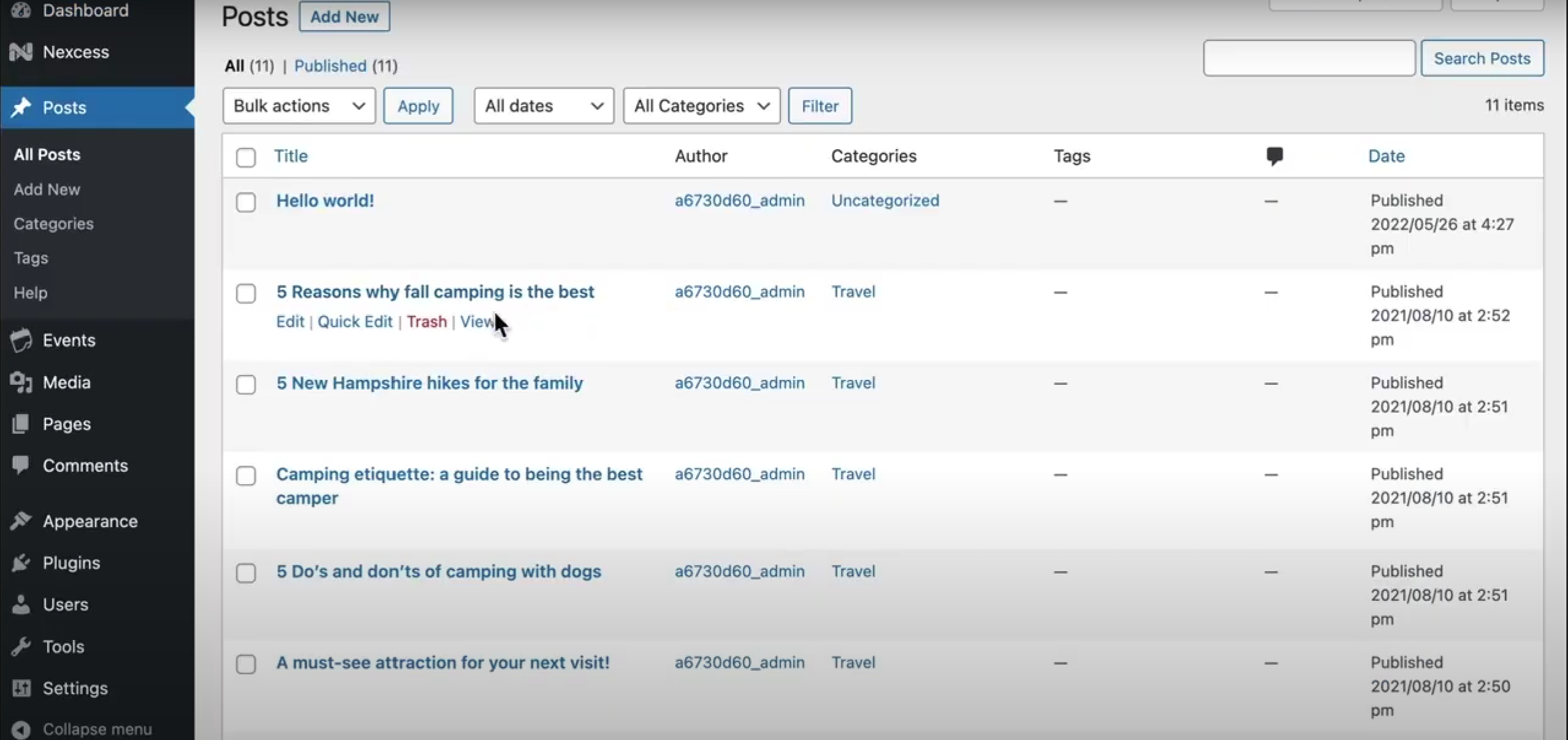This screenshot has width=1568, height=740.
Task: Click Trash under fall camping post
Action: tap(426, 322)
